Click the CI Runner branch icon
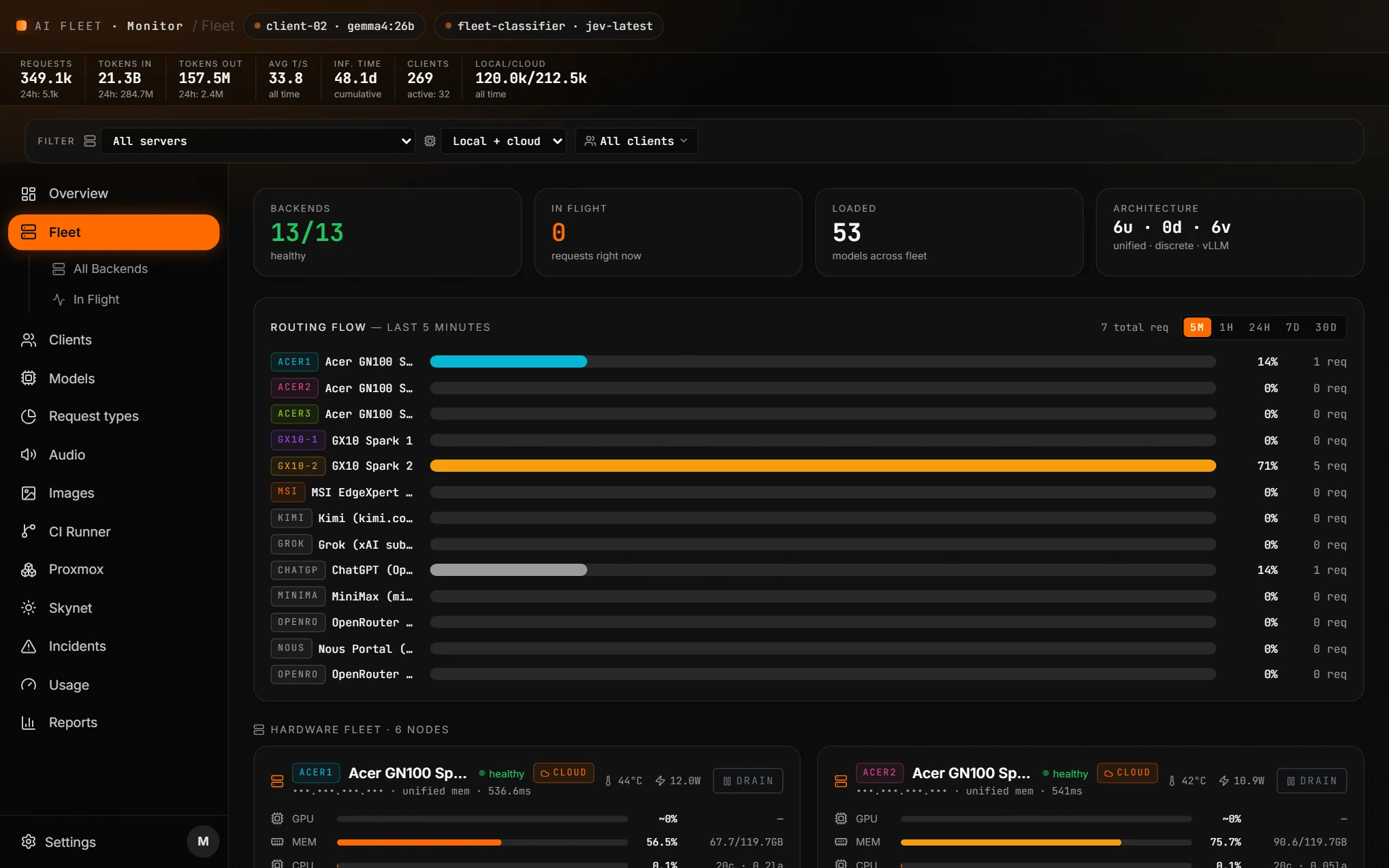 (x=29, y=532)
